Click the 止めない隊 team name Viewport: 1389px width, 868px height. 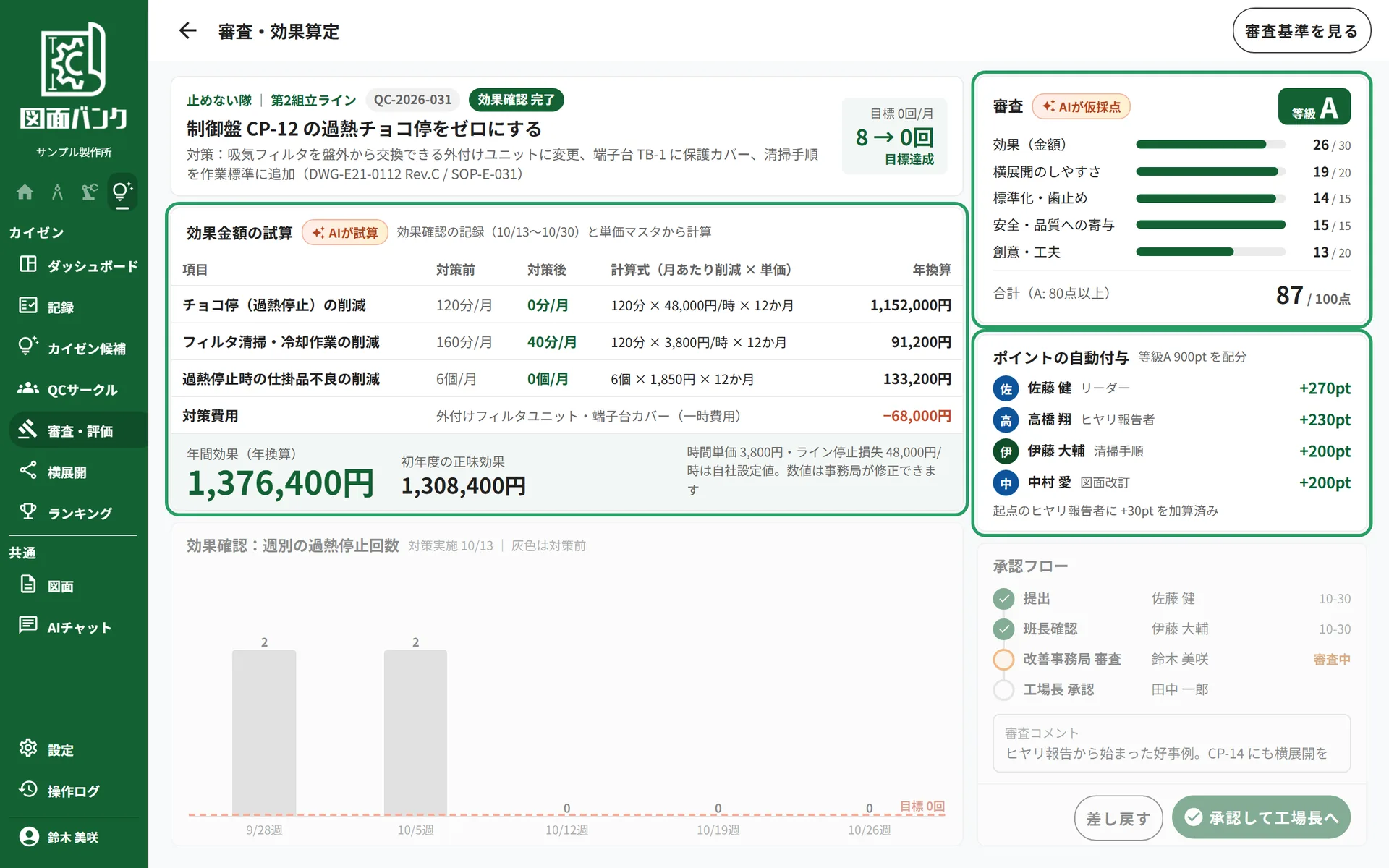(219, 100)
